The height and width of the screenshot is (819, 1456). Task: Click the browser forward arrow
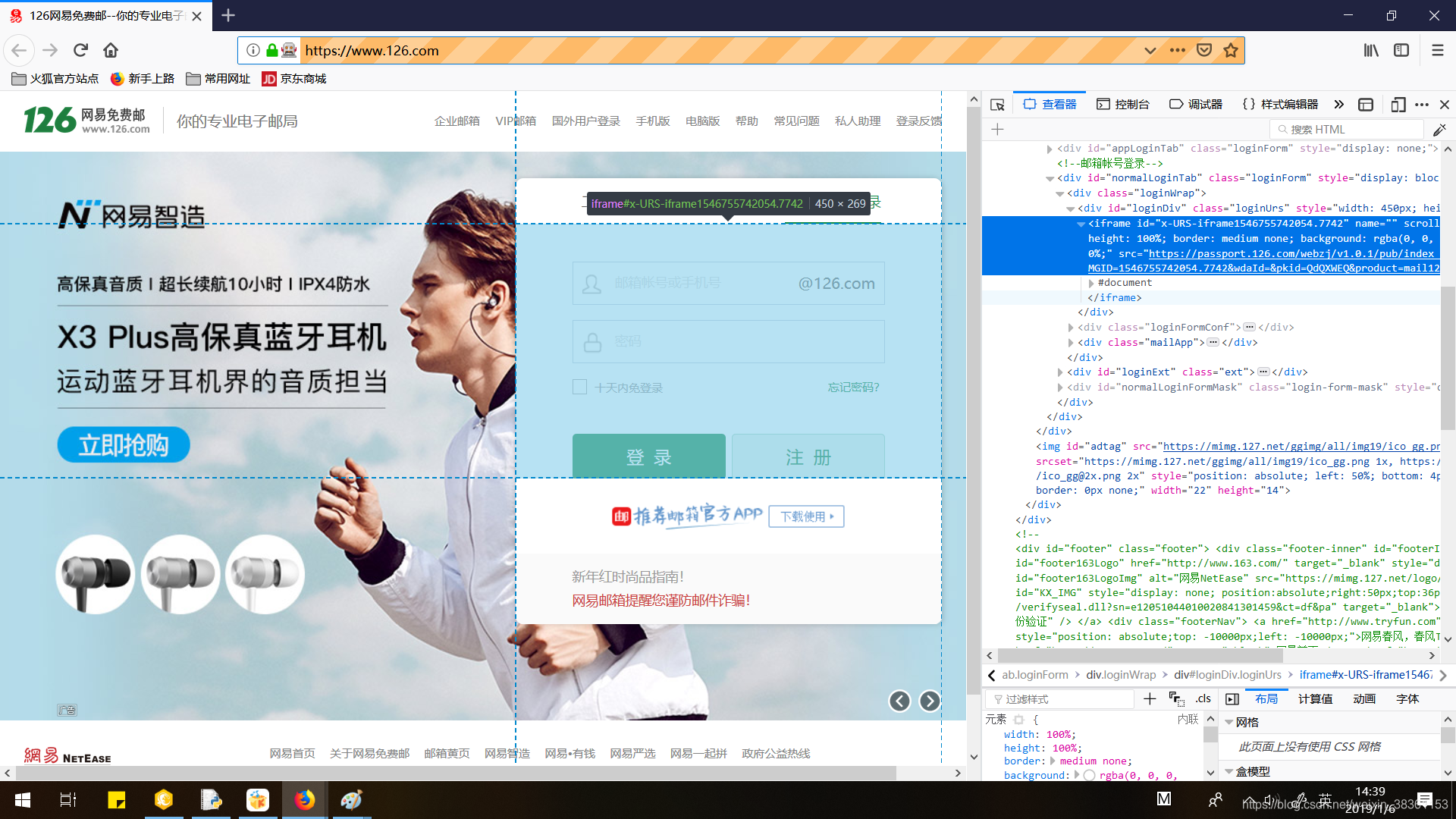click(x=50, y=50)
